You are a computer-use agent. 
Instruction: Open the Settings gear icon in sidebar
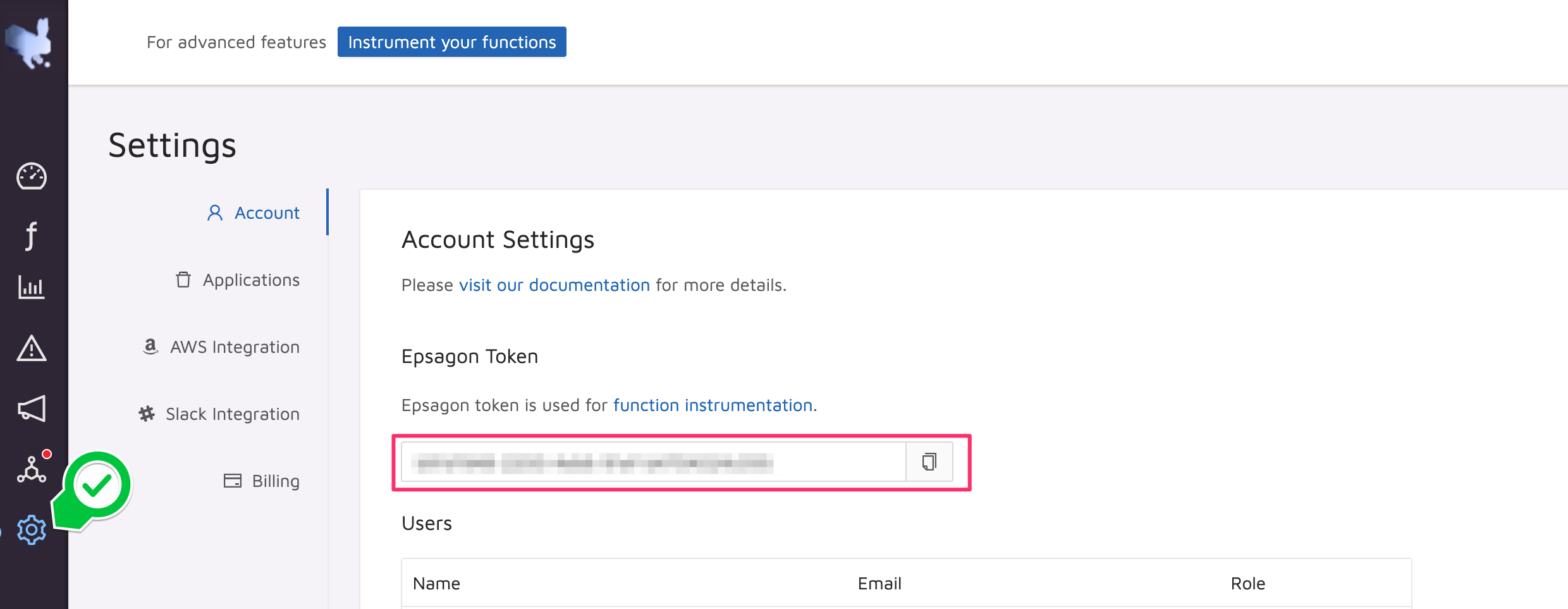click(x=32, y=530)
